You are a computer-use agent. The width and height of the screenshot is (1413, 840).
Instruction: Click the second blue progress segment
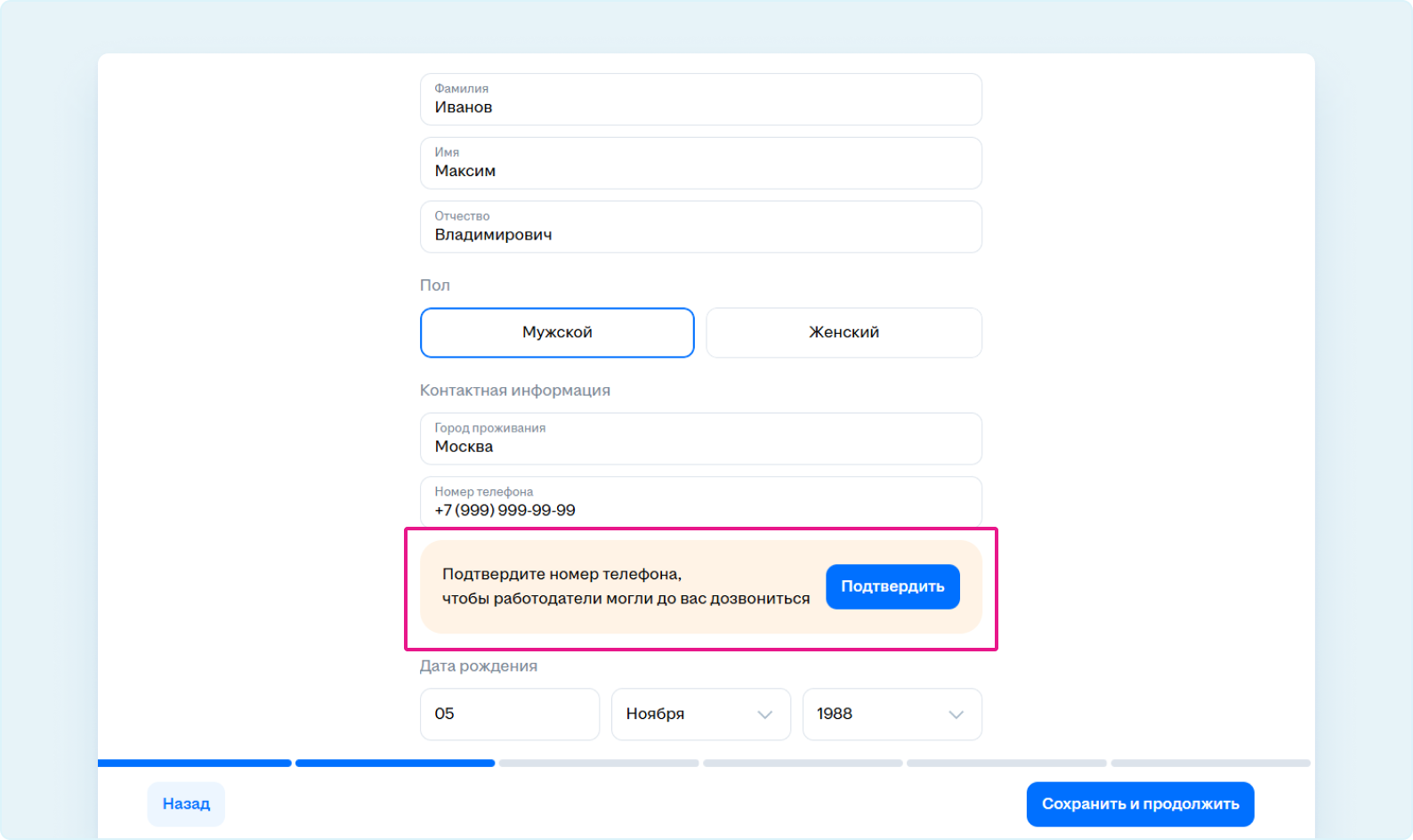coord(395,763)
